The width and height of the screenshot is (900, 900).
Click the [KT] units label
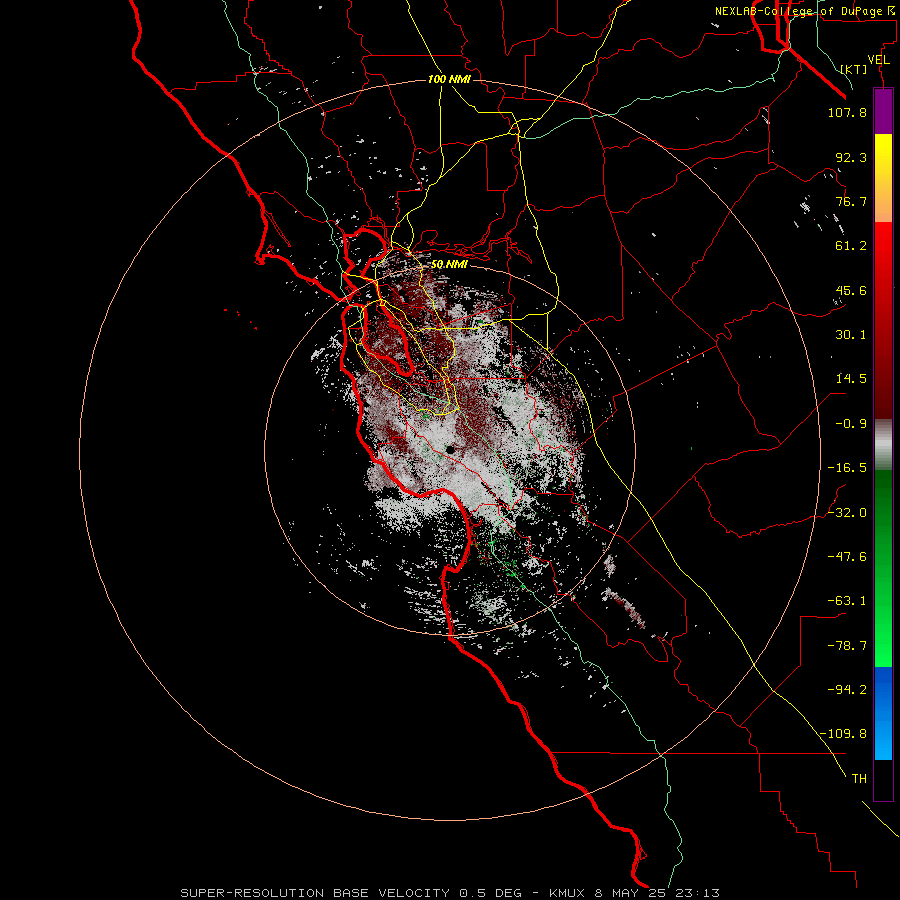pos(854,69)
